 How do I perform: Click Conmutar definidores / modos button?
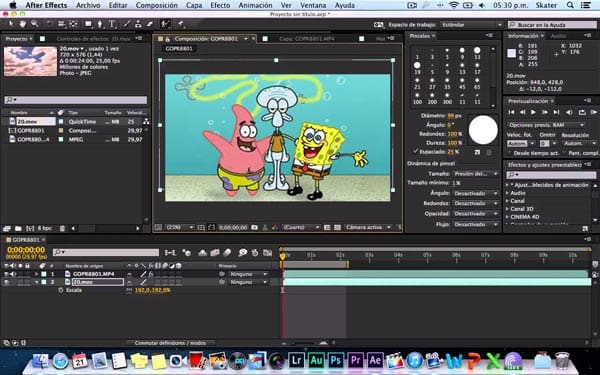(170, 343)
